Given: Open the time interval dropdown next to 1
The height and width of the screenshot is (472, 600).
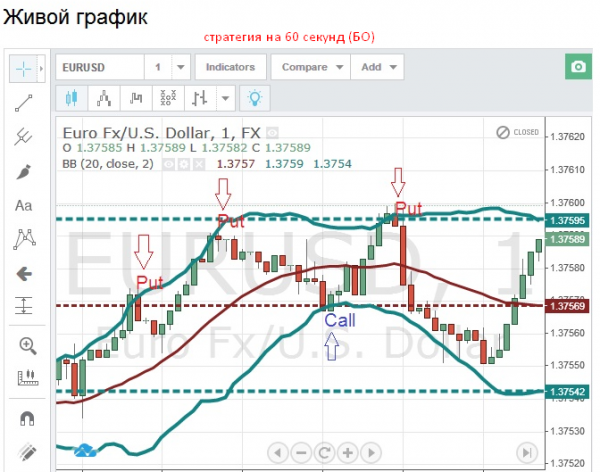Looking at the screenshot, I should pyautogui.click(x=180, y=67).
